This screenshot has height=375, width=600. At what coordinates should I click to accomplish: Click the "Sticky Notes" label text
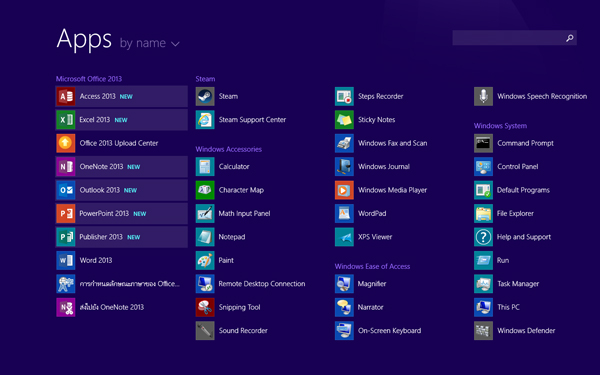point(377,120)
